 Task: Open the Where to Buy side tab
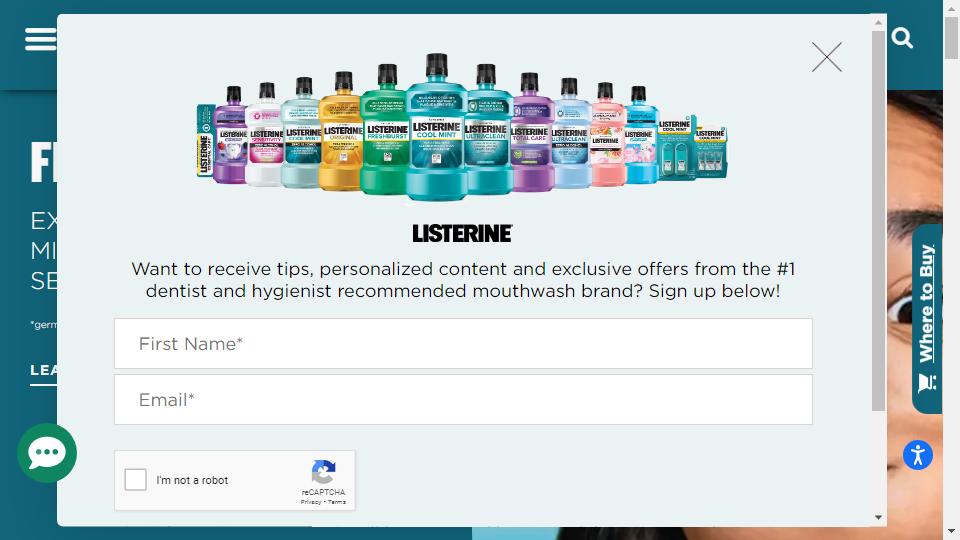(x=927, y=318)
